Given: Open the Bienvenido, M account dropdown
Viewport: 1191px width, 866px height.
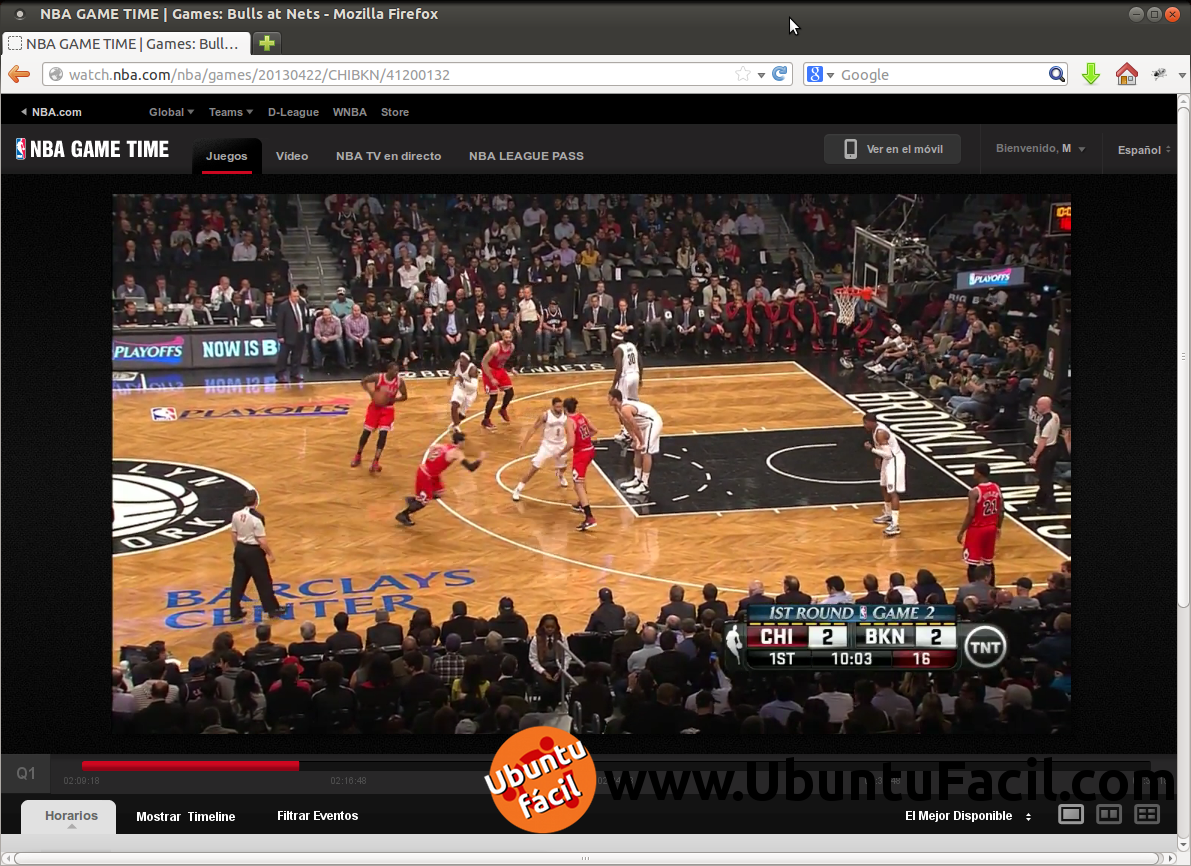Looking at the screenshot, I should tap(1040, 149).
